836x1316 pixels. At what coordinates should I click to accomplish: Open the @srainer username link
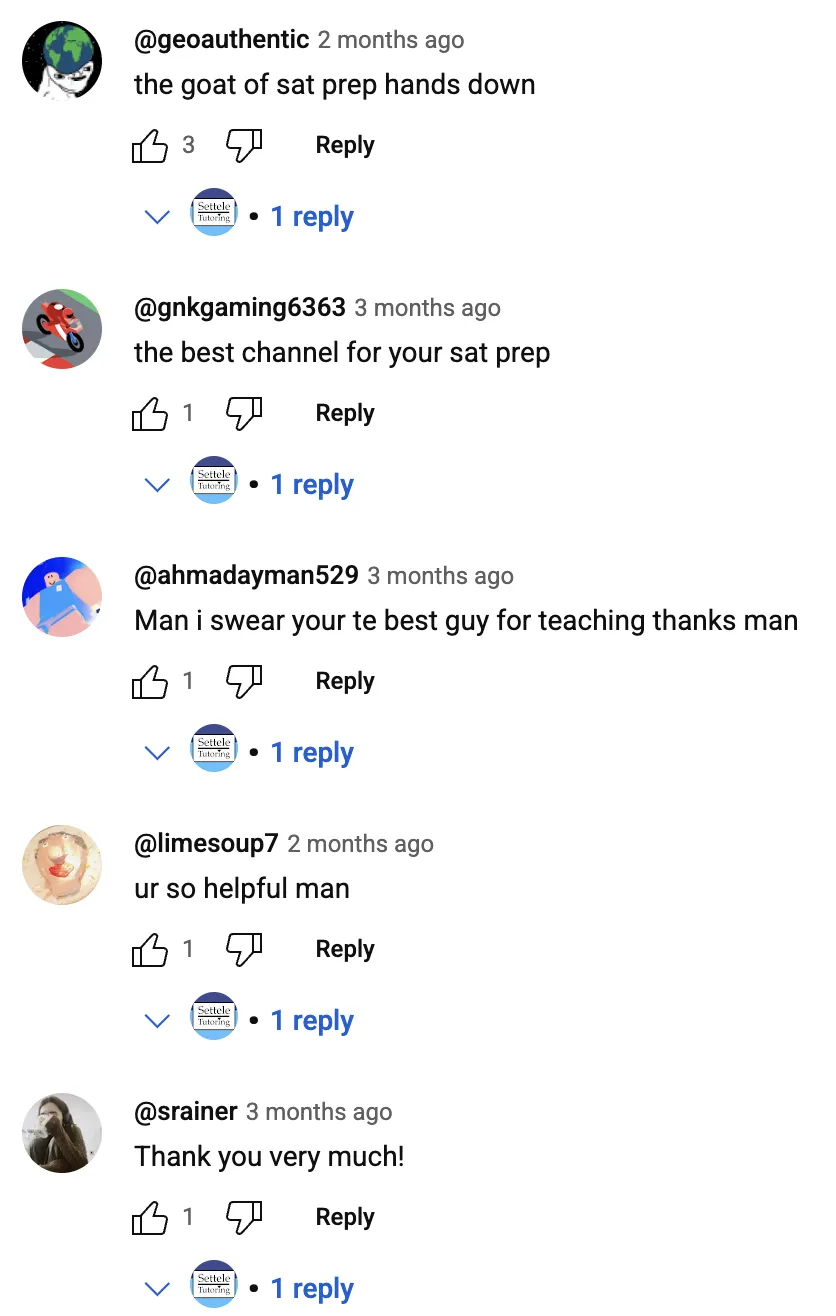point(186,1112)
